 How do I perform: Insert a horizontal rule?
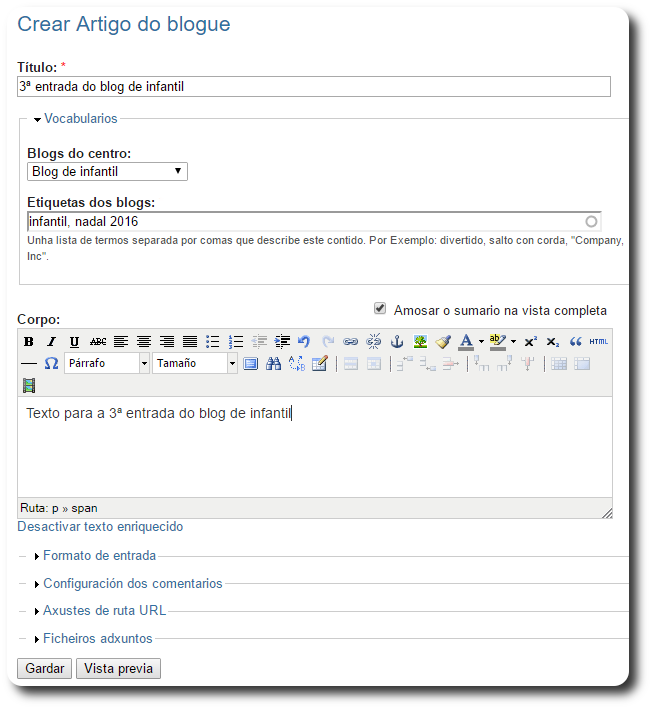29,364
